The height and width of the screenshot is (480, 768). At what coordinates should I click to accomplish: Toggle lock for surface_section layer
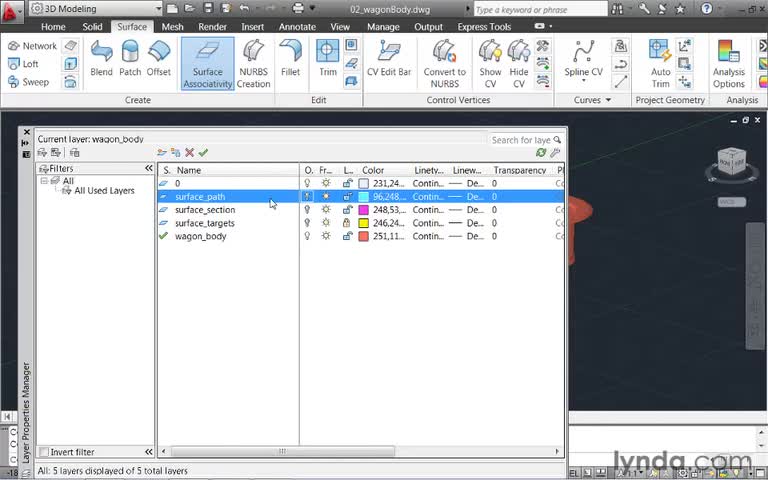[347, 210]
